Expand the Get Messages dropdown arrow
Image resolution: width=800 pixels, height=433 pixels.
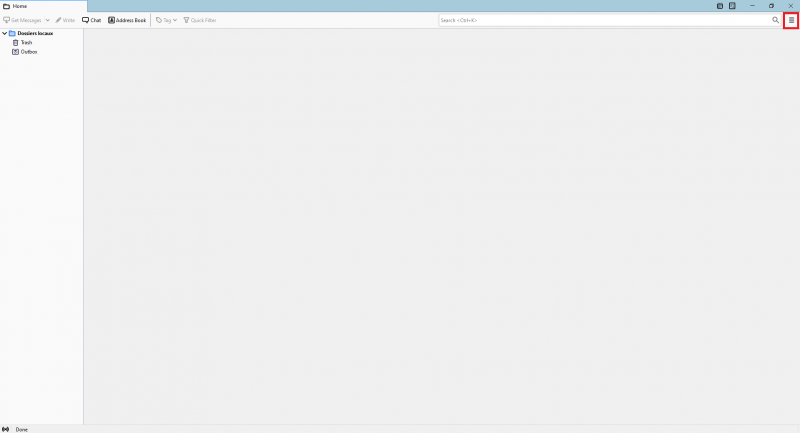point(47,20)
